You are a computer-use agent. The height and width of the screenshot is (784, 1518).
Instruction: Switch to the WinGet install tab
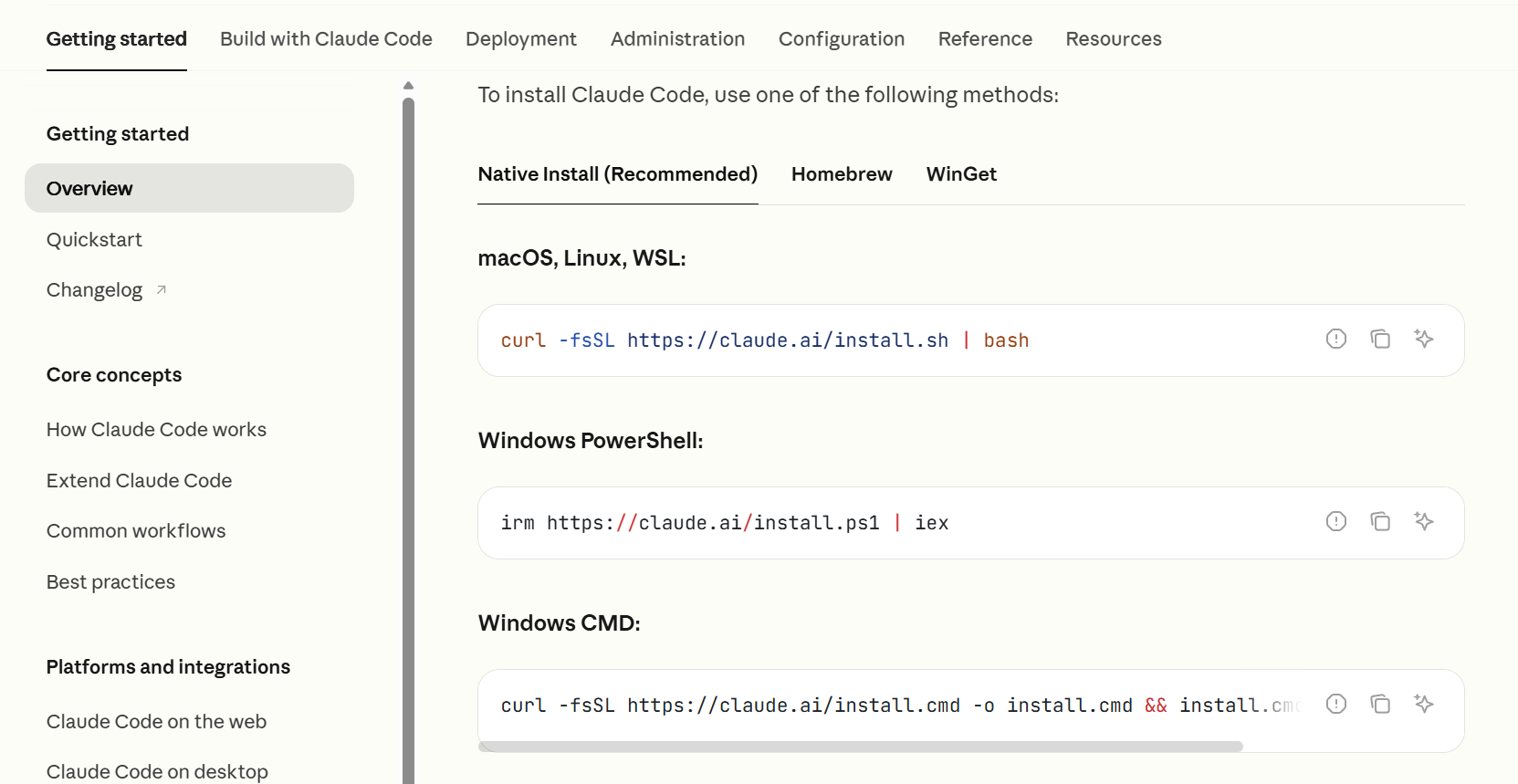point(961,174)
